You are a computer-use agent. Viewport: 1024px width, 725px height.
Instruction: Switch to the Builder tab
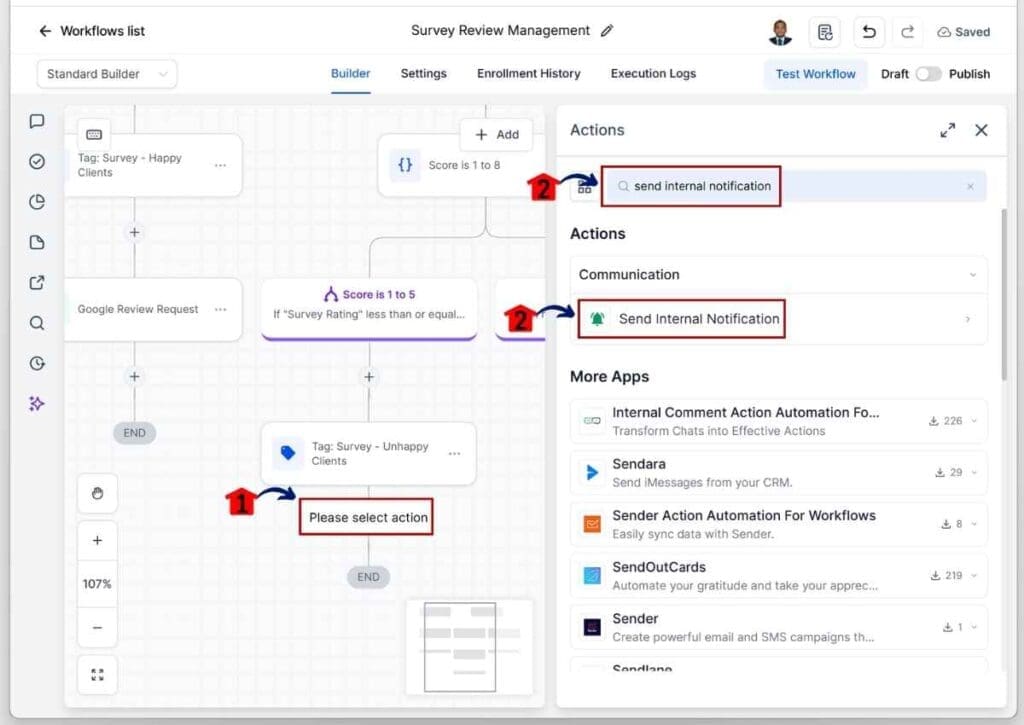[350, 74]
